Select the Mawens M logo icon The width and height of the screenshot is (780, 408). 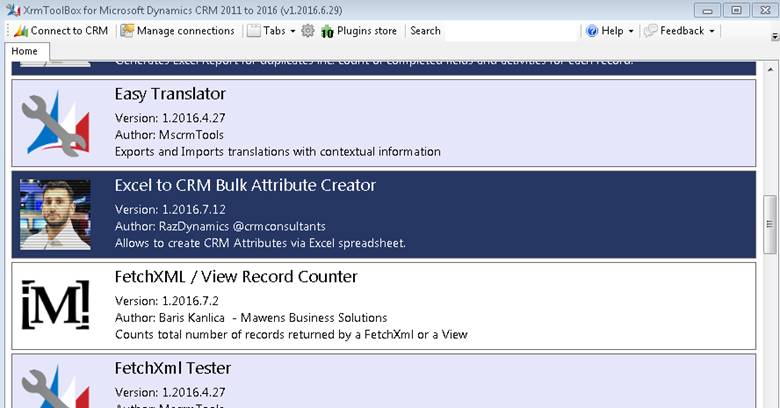55,305
